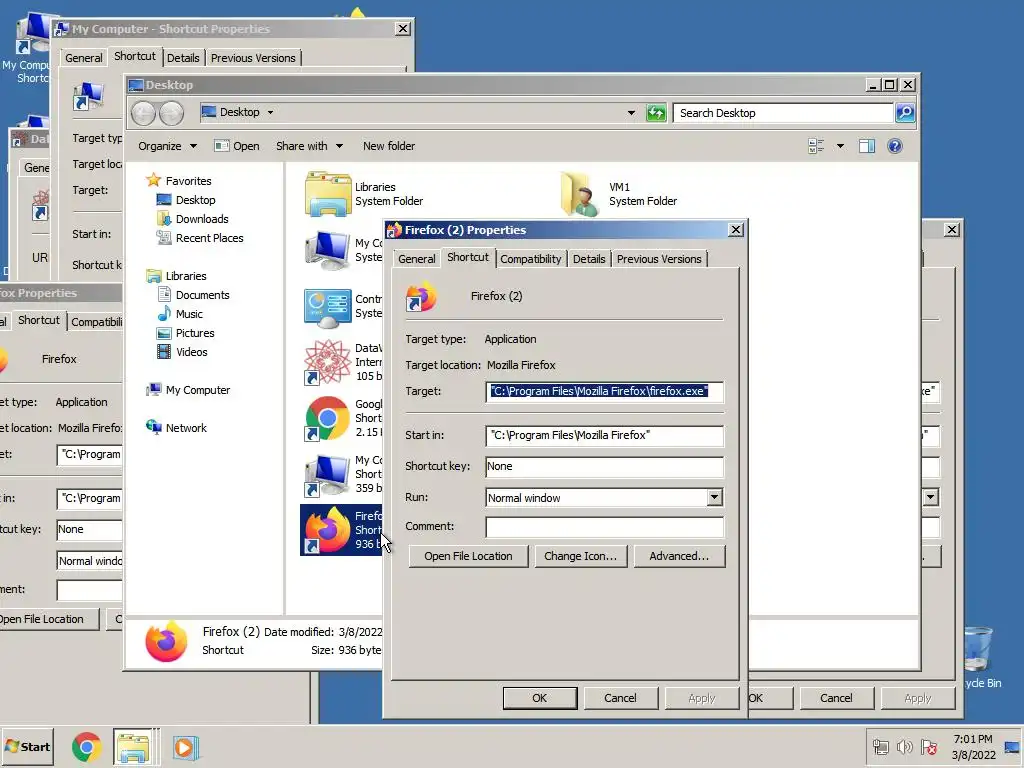This screenshot has height=768, width=1024.
Task: Select My Computer shortcut icon with arrow overlay
Action: click(x=328, y=475)
